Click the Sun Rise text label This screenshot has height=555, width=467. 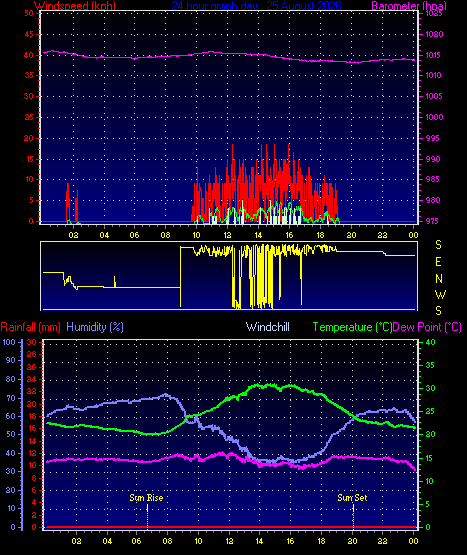coord(146,498)
